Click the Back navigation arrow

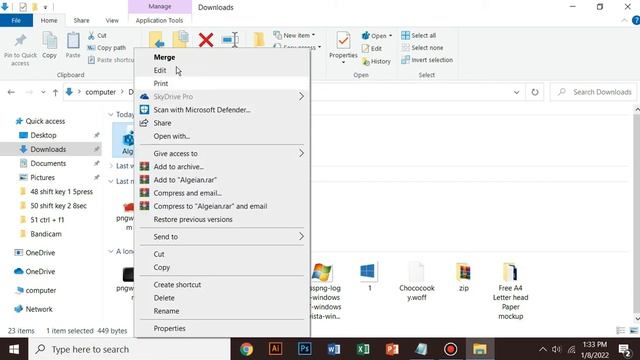click(11, 92)
